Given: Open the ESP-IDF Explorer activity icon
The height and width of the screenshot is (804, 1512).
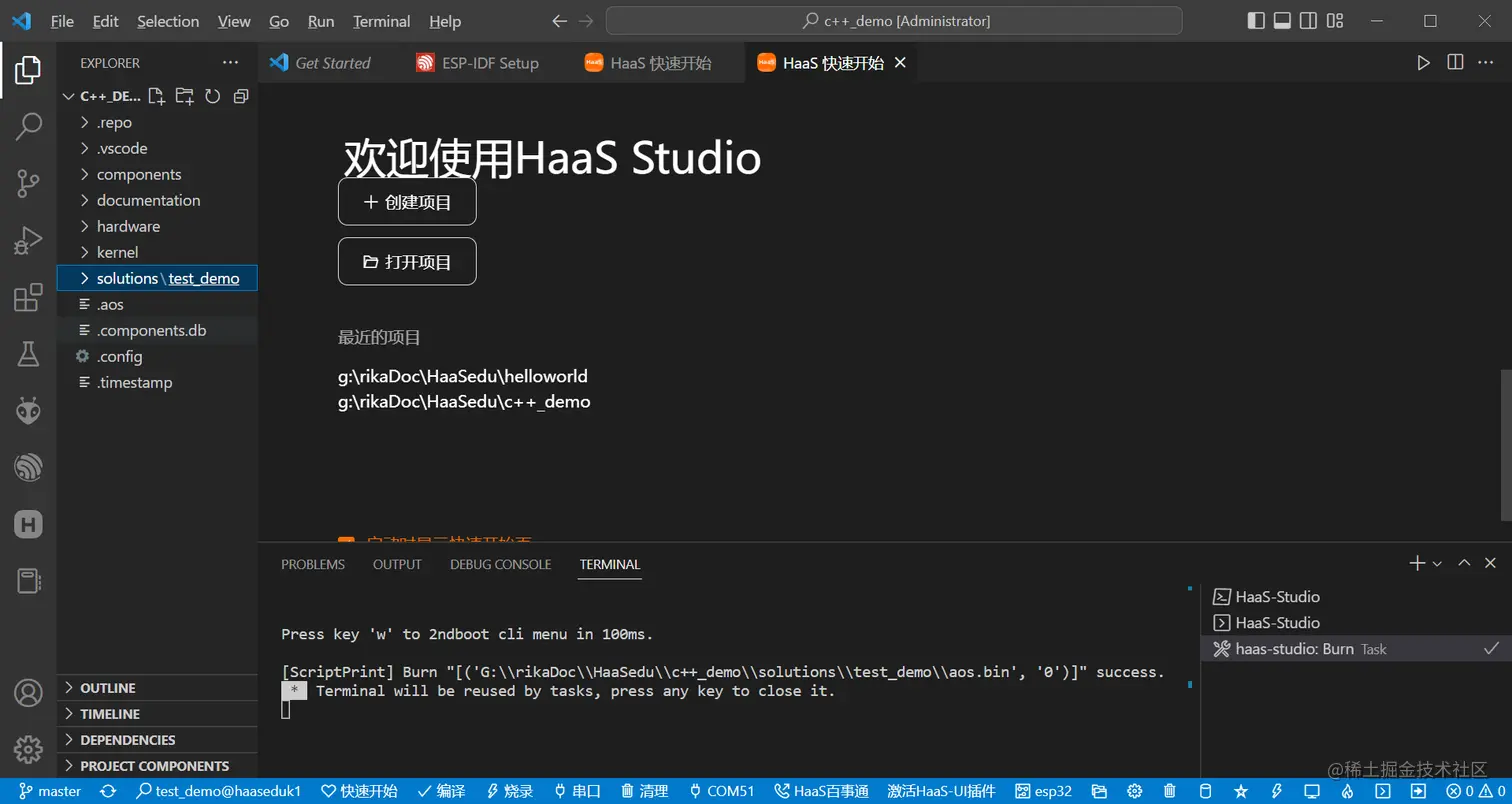Looking at the screenshot, I should [x=28, y=467].
